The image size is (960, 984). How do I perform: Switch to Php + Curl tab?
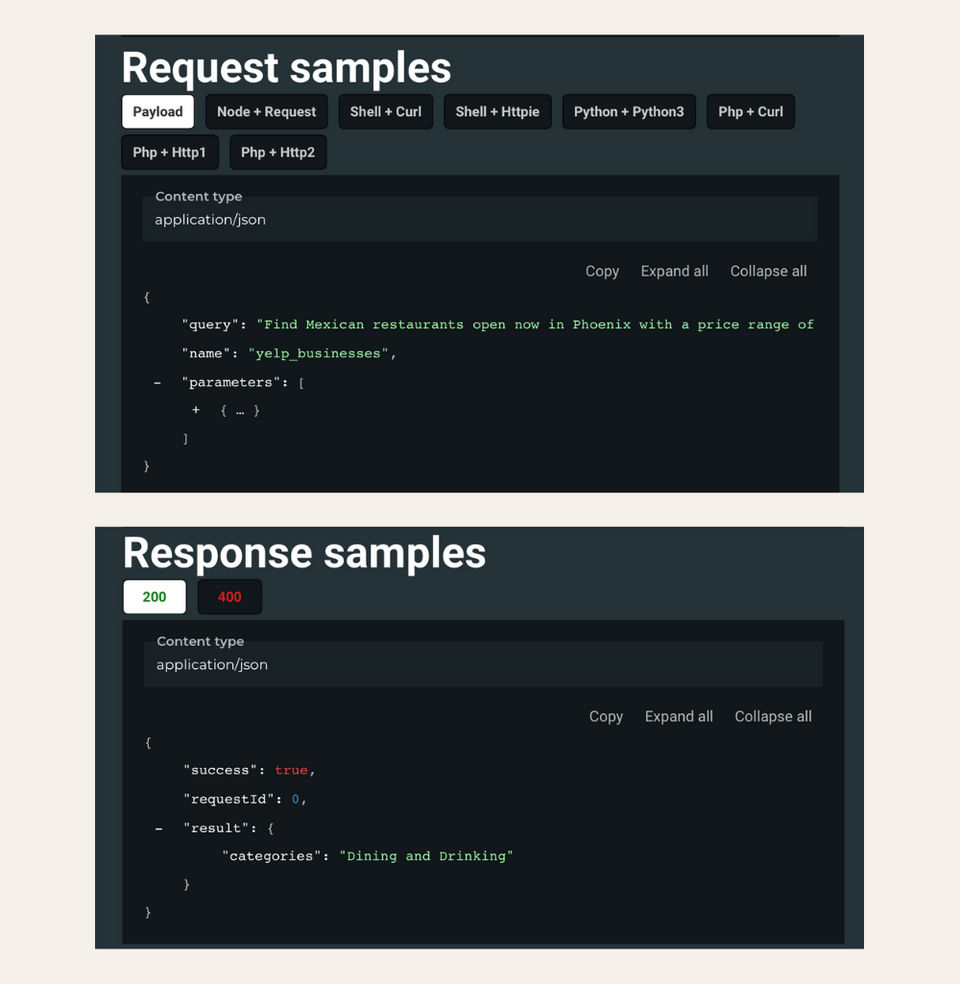[x=750, y=112]
